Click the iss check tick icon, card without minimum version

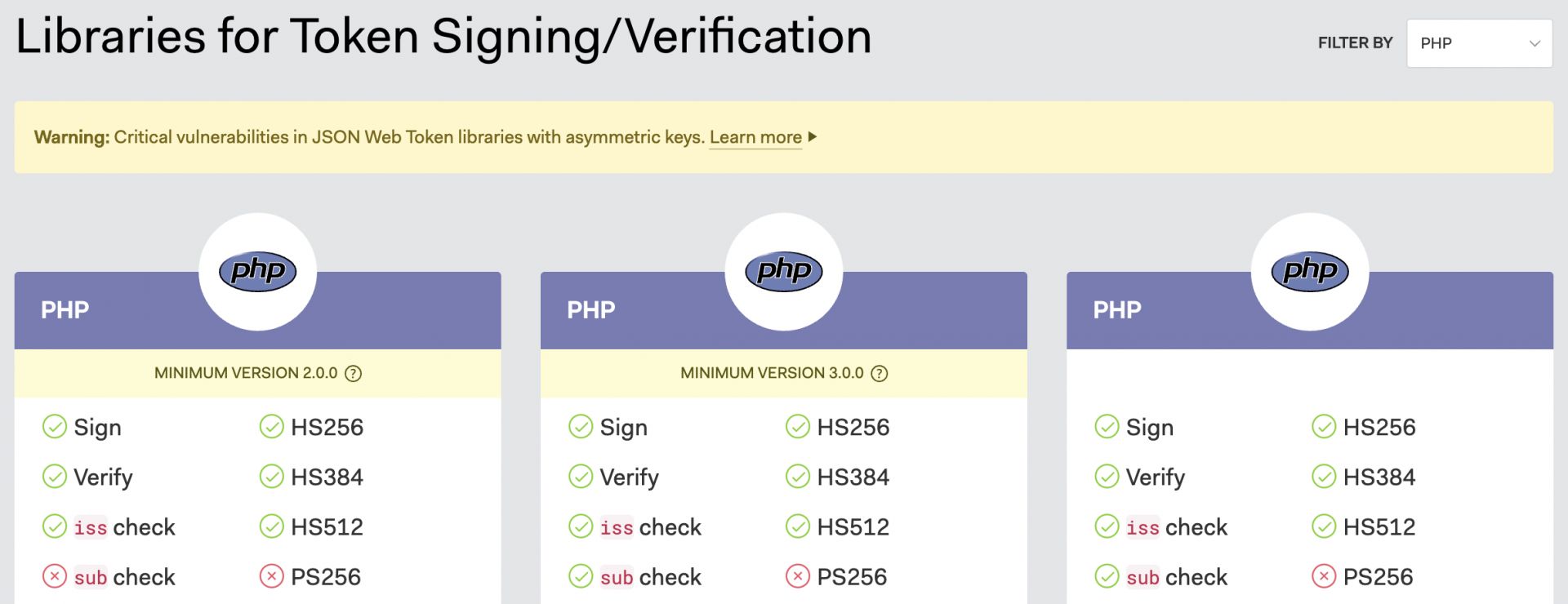(1107, 527)
